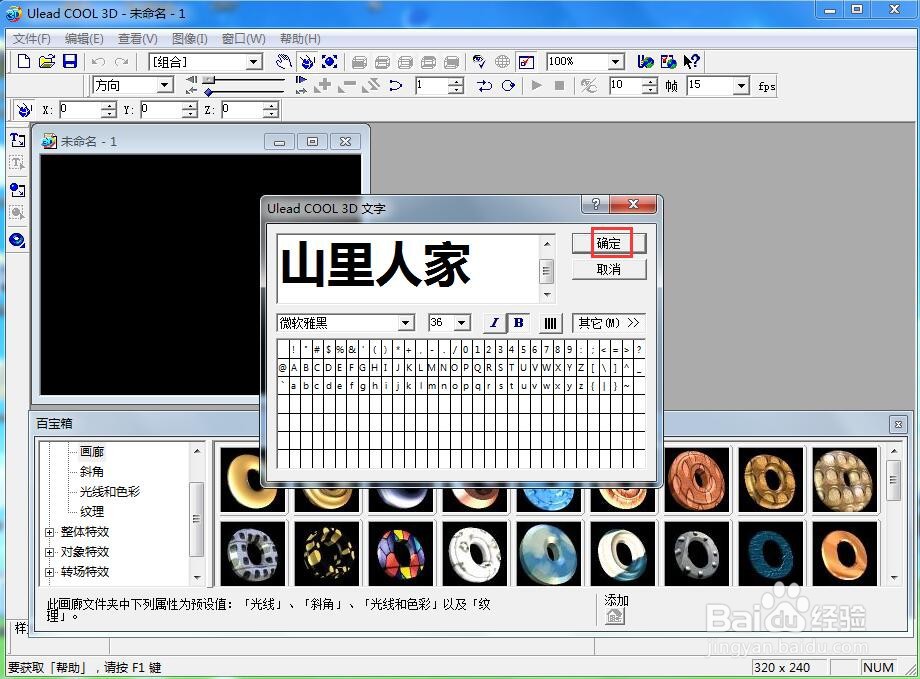Click the context help arrow icon
920x679 pixels.
point(691,61)
